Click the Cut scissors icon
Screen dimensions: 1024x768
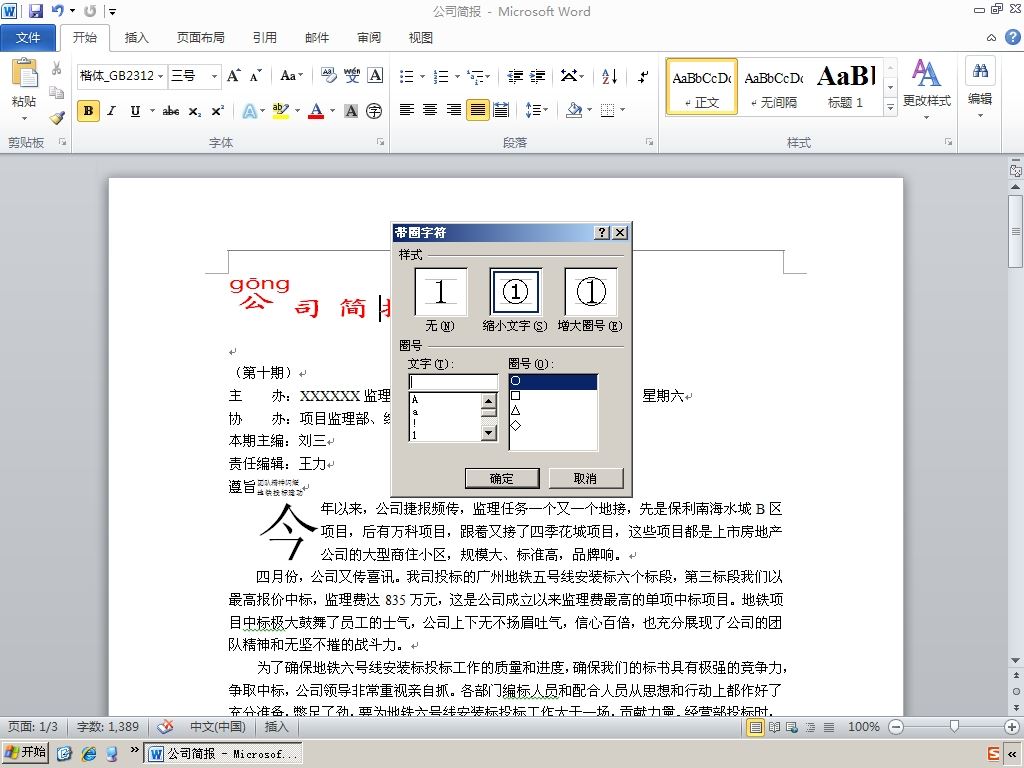pos(57,68)
